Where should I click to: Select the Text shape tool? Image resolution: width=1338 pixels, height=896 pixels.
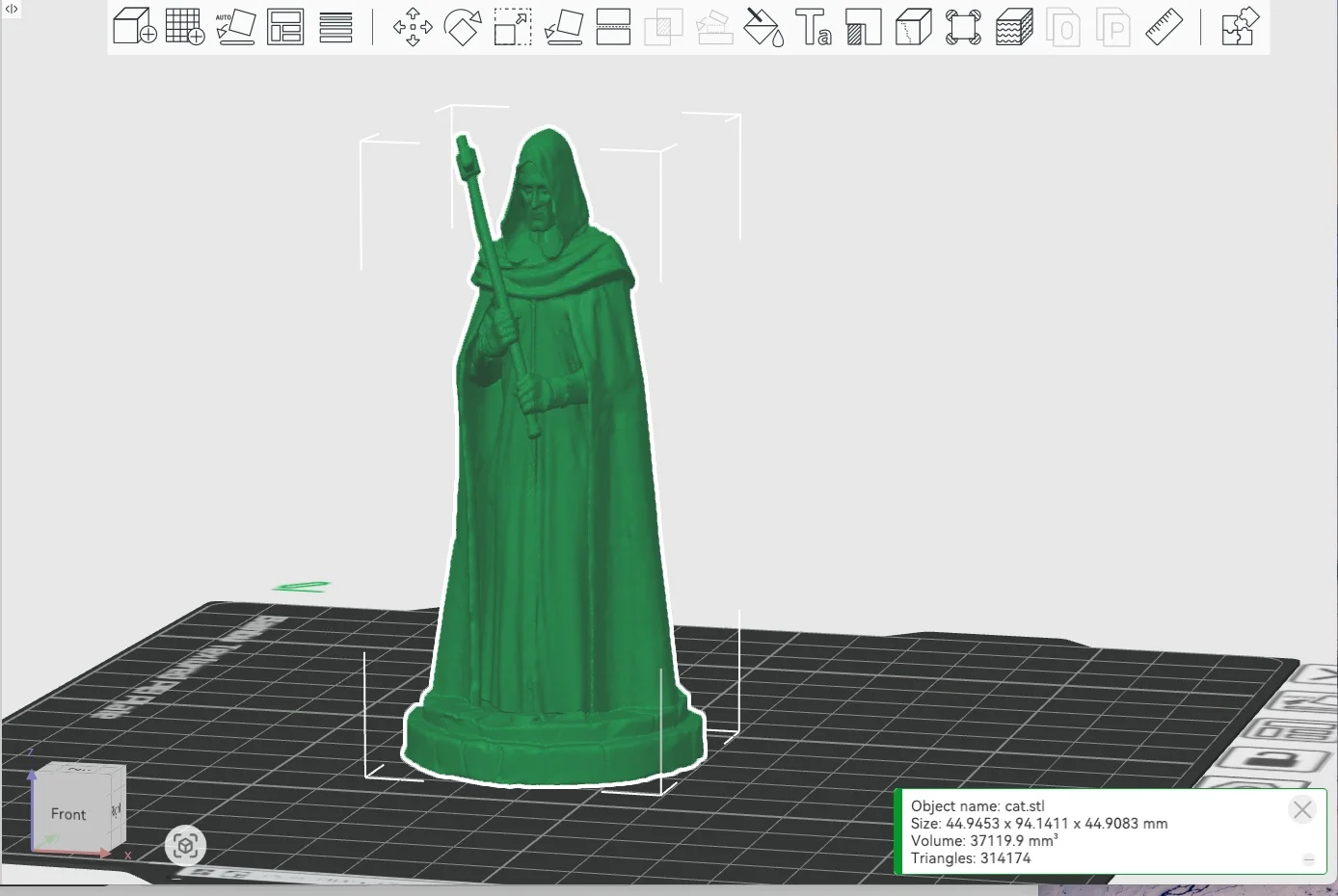[x=814, y=27]
